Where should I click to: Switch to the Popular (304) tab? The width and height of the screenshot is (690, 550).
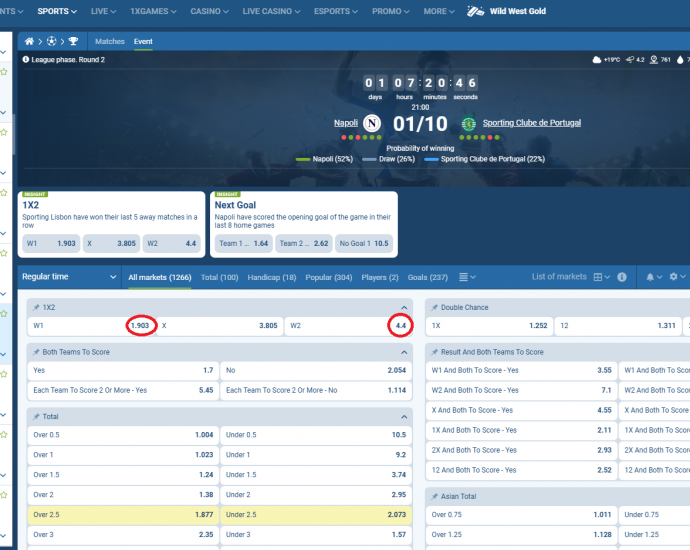click(329, 277)
